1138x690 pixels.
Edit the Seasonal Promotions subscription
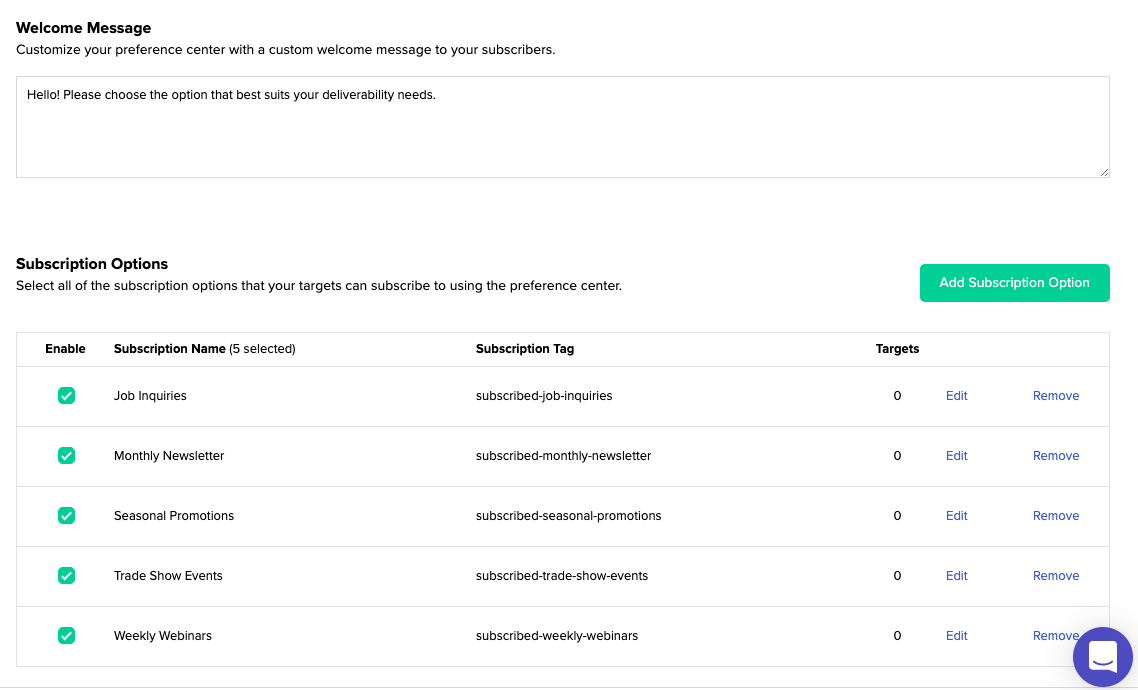tap(957, 516)
